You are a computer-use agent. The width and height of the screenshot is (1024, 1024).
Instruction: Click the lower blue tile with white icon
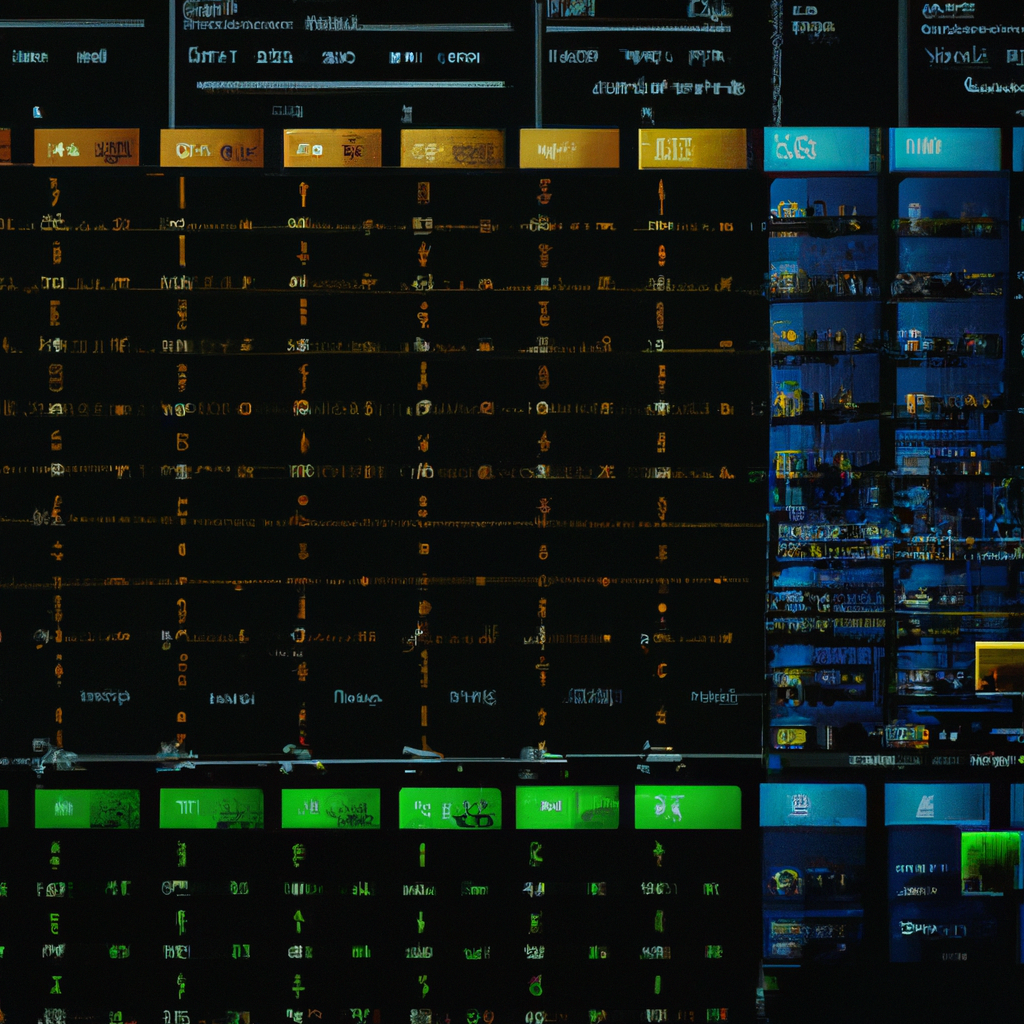812,804
